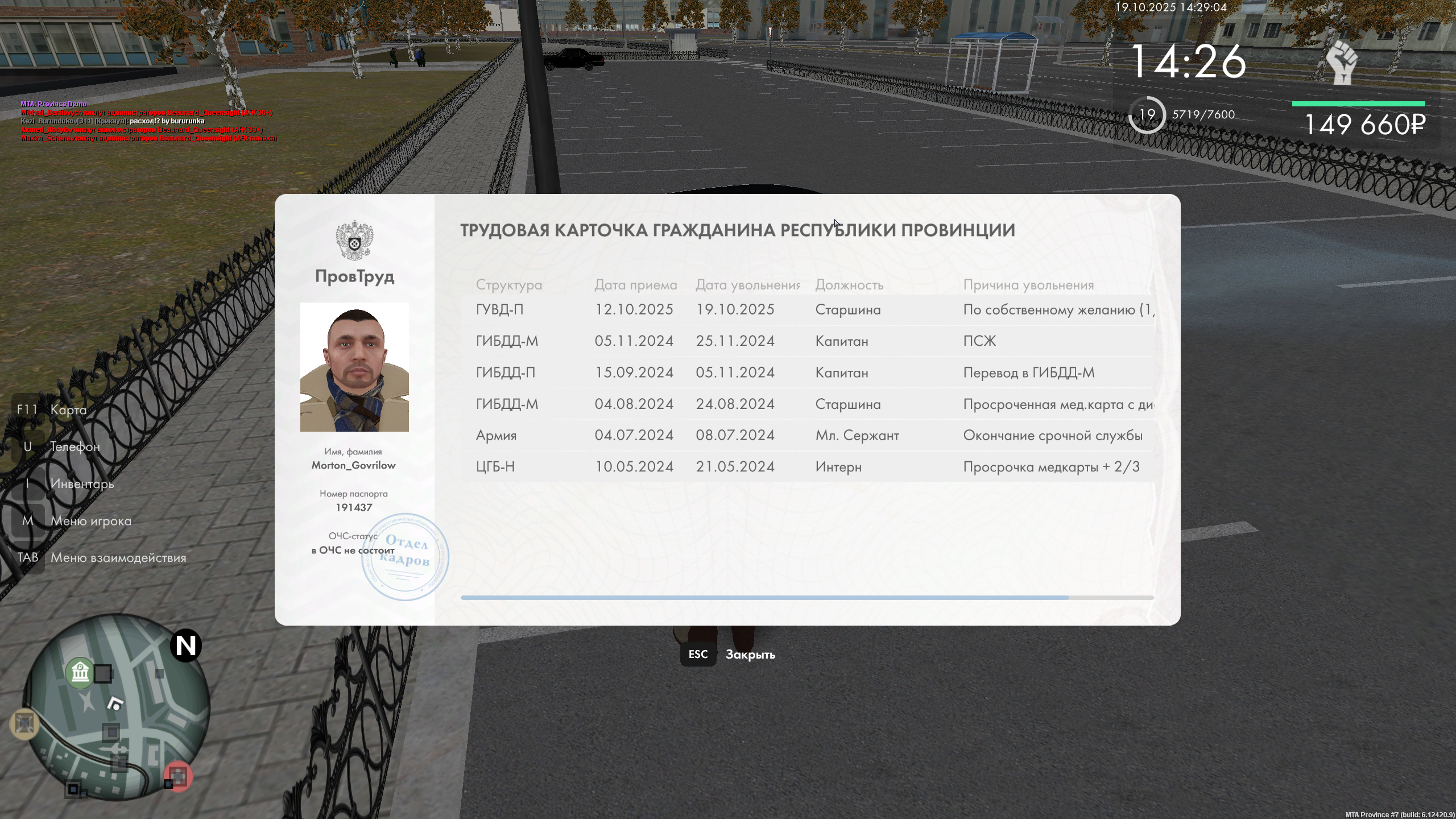Click the Причина увольнения column header

(1028, 285)
